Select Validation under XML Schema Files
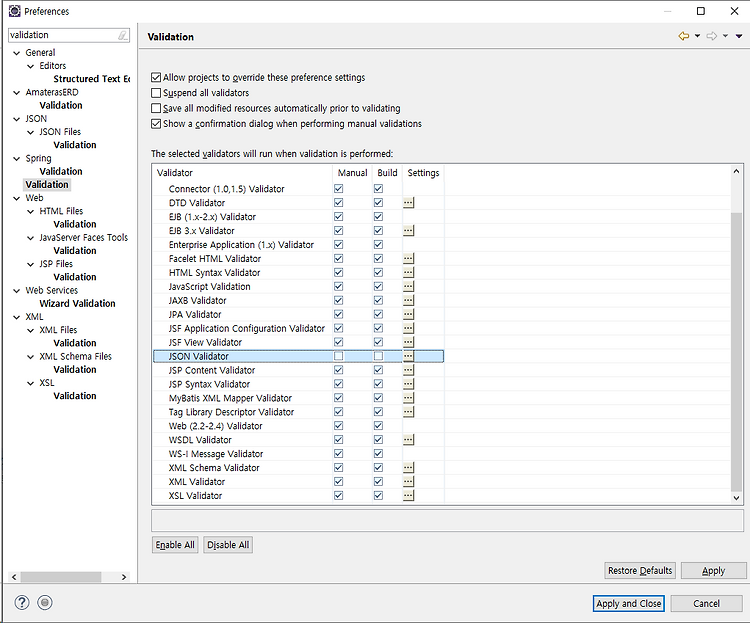The image size is (750, 623). (x=75, y=369)
